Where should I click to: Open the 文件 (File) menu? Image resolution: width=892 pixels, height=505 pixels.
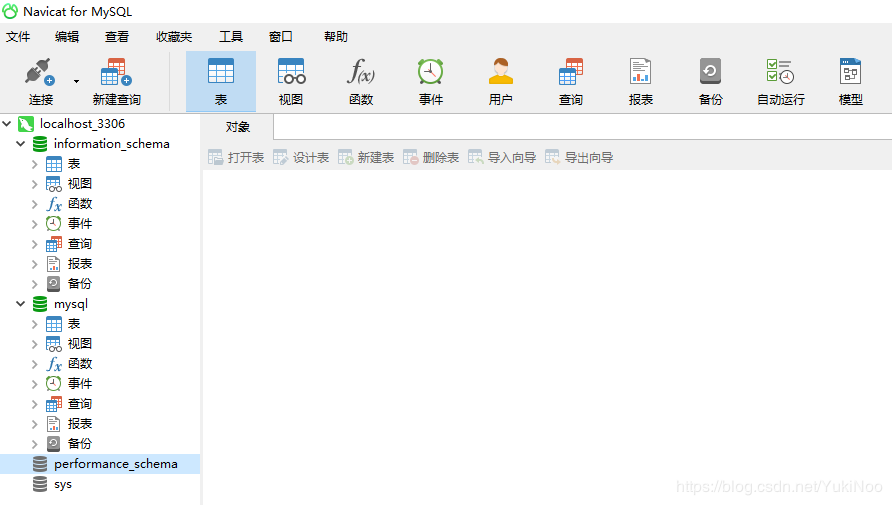tap(18, 37)
